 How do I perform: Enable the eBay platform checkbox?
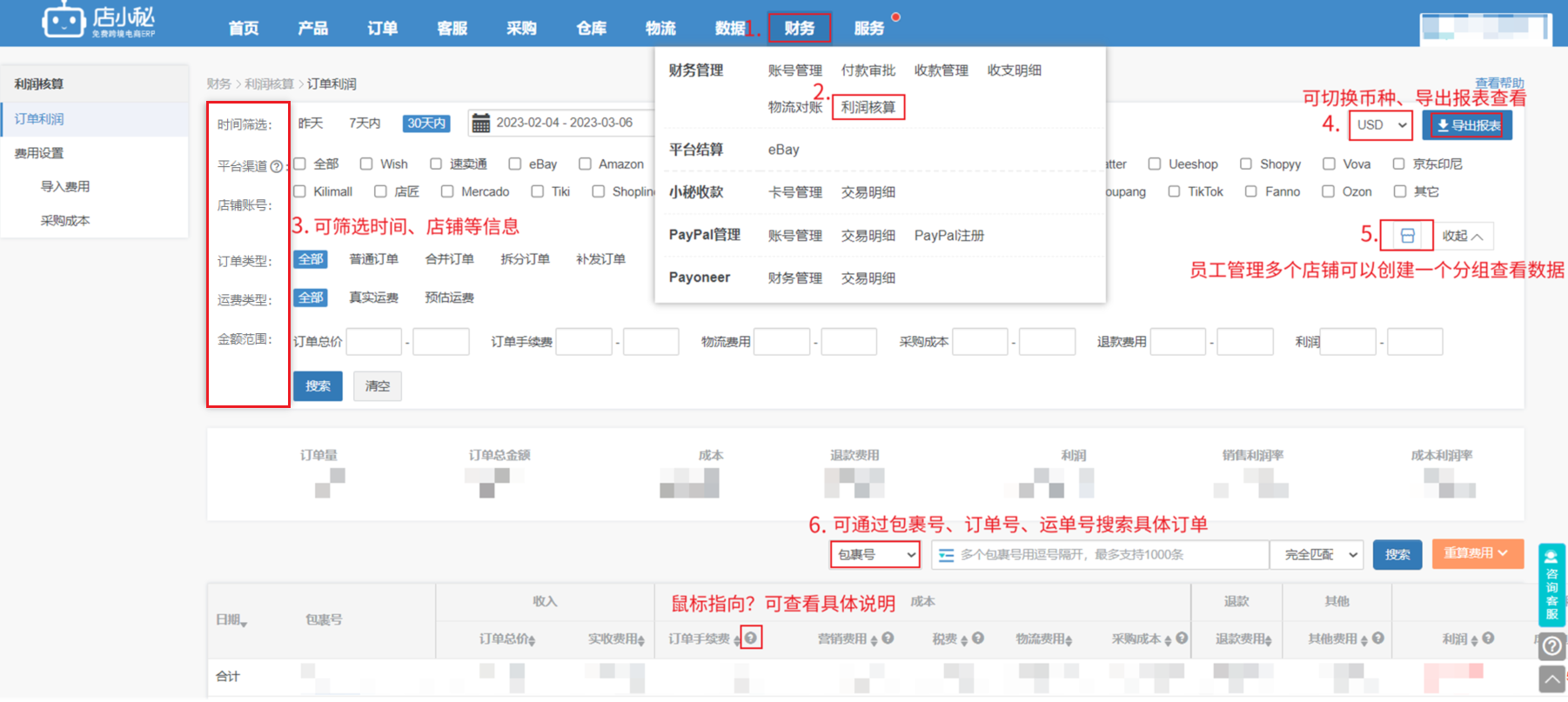[515, 164]
